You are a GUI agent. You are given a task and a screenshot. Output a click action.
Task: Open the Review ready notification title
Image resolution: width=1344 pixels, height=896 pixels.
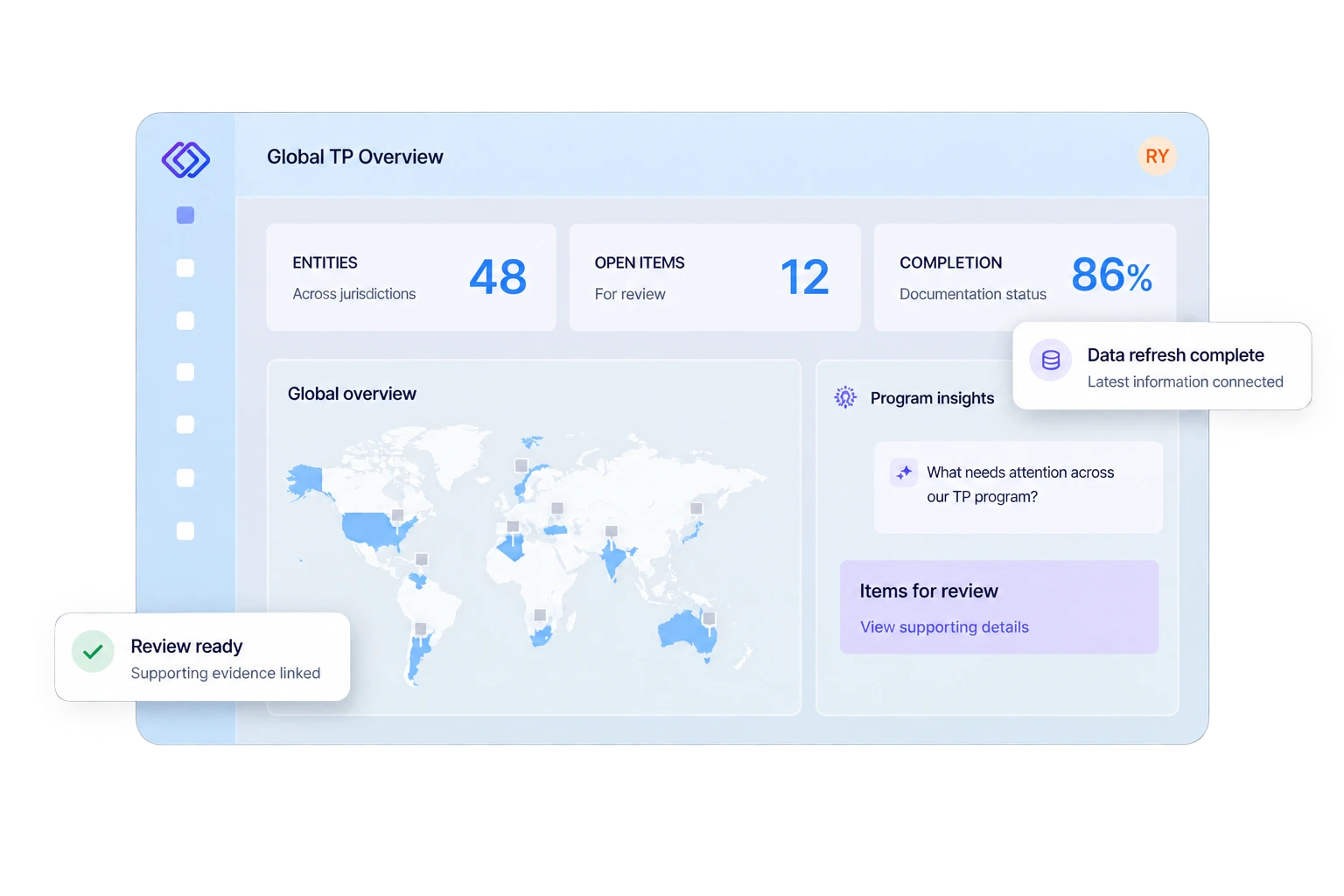point(186,647)
